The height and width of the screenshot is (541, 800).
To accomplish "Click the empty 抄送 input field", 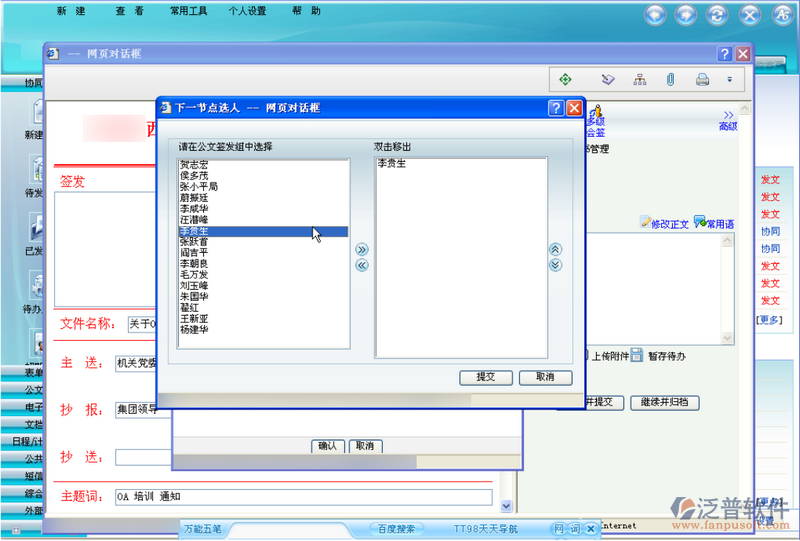I will click(x=143, y=457).
